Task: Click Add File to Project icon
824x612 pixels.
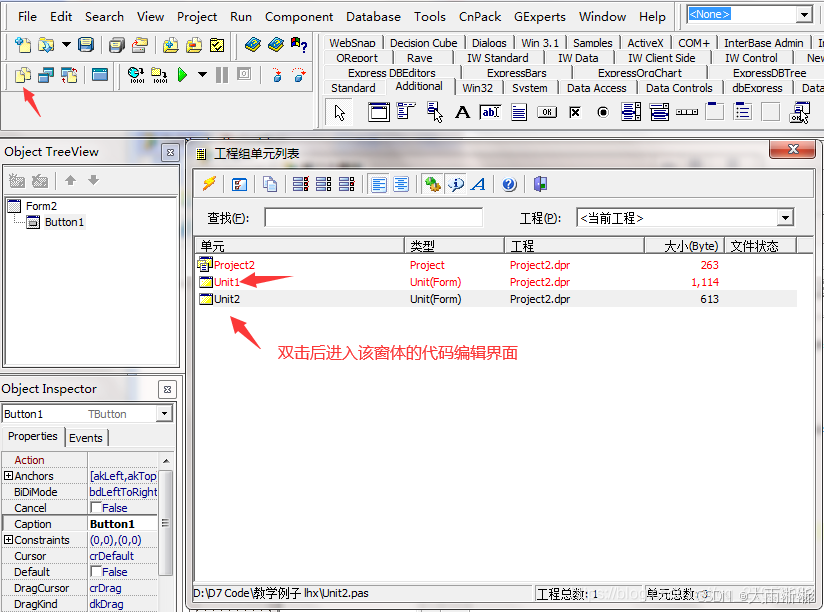Action: coord(170,46)
